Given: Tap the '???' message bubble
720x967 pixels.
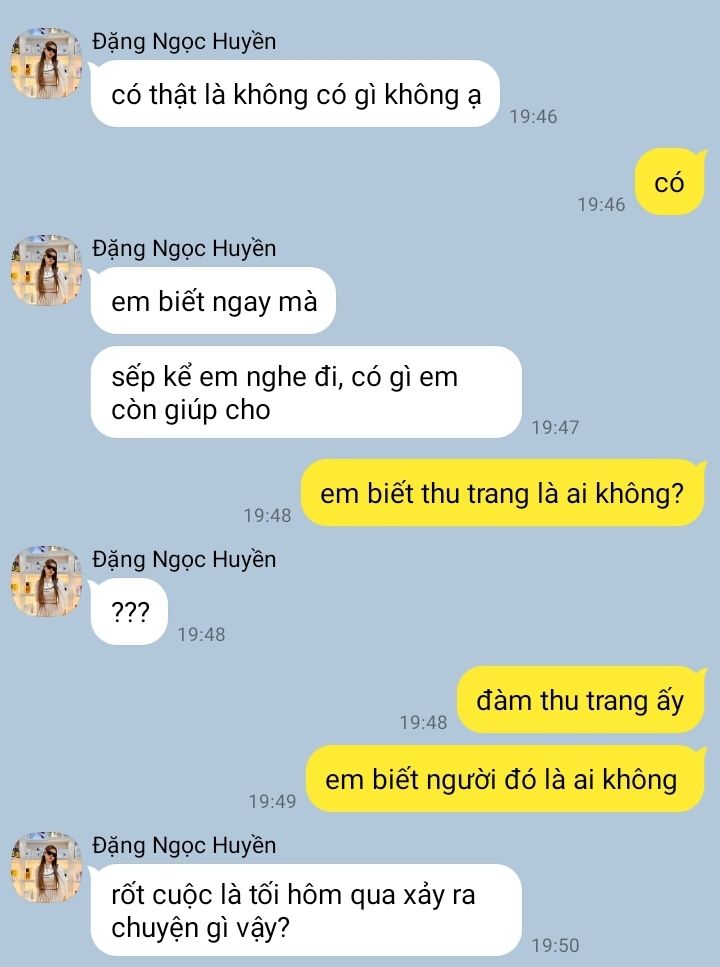Looking at the screenshot, I should (x=129, y=612).
